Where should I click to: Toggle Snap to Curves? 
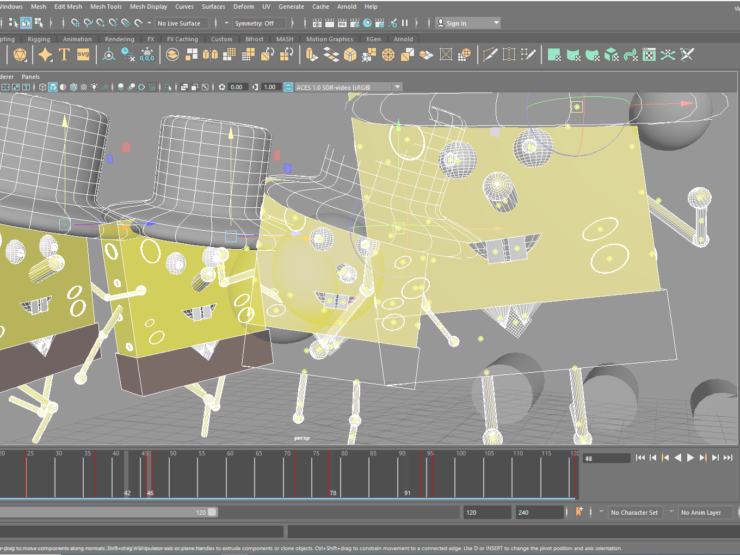(88, 23)
